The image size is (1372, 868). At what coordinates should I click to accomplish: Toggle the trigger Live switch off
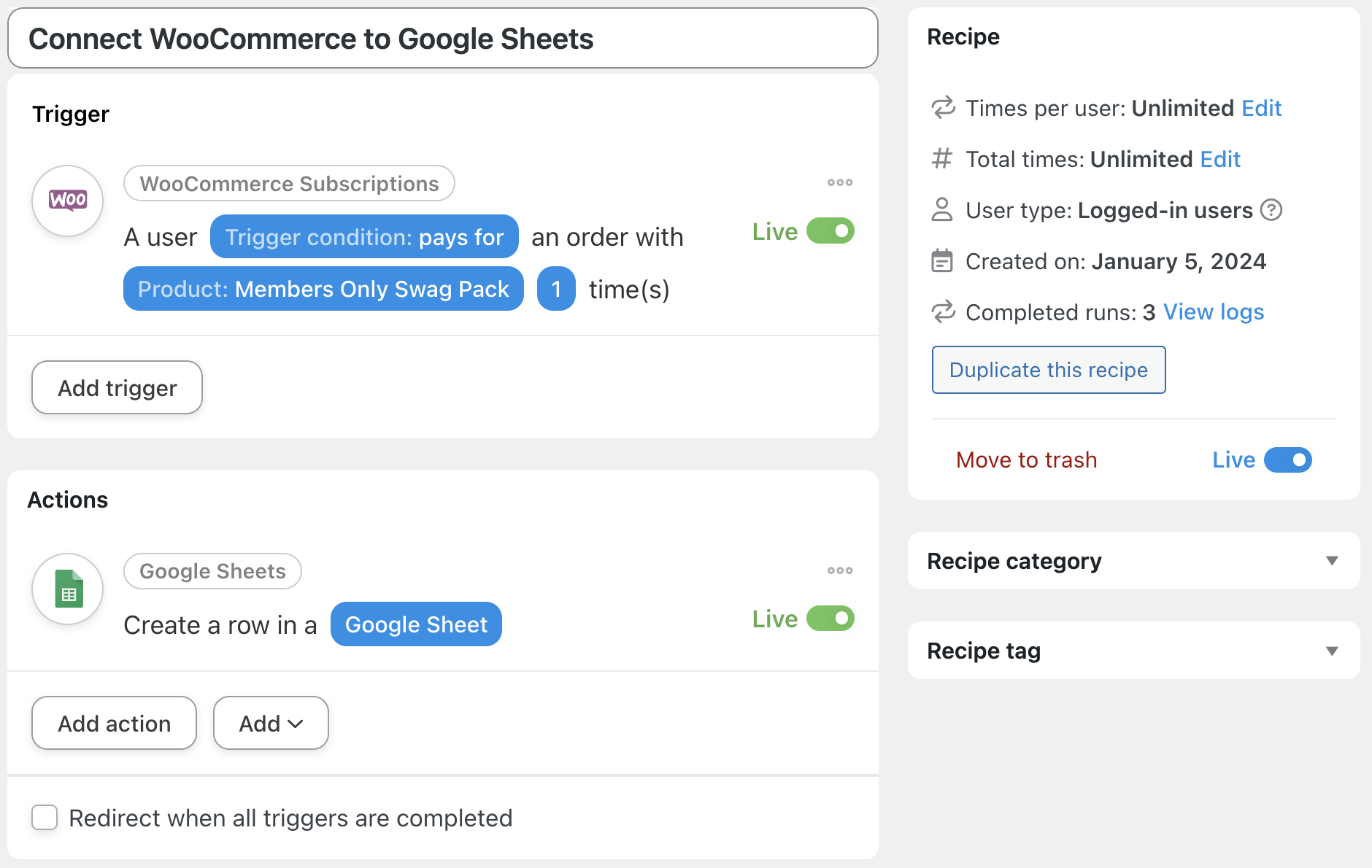(830, 231)
